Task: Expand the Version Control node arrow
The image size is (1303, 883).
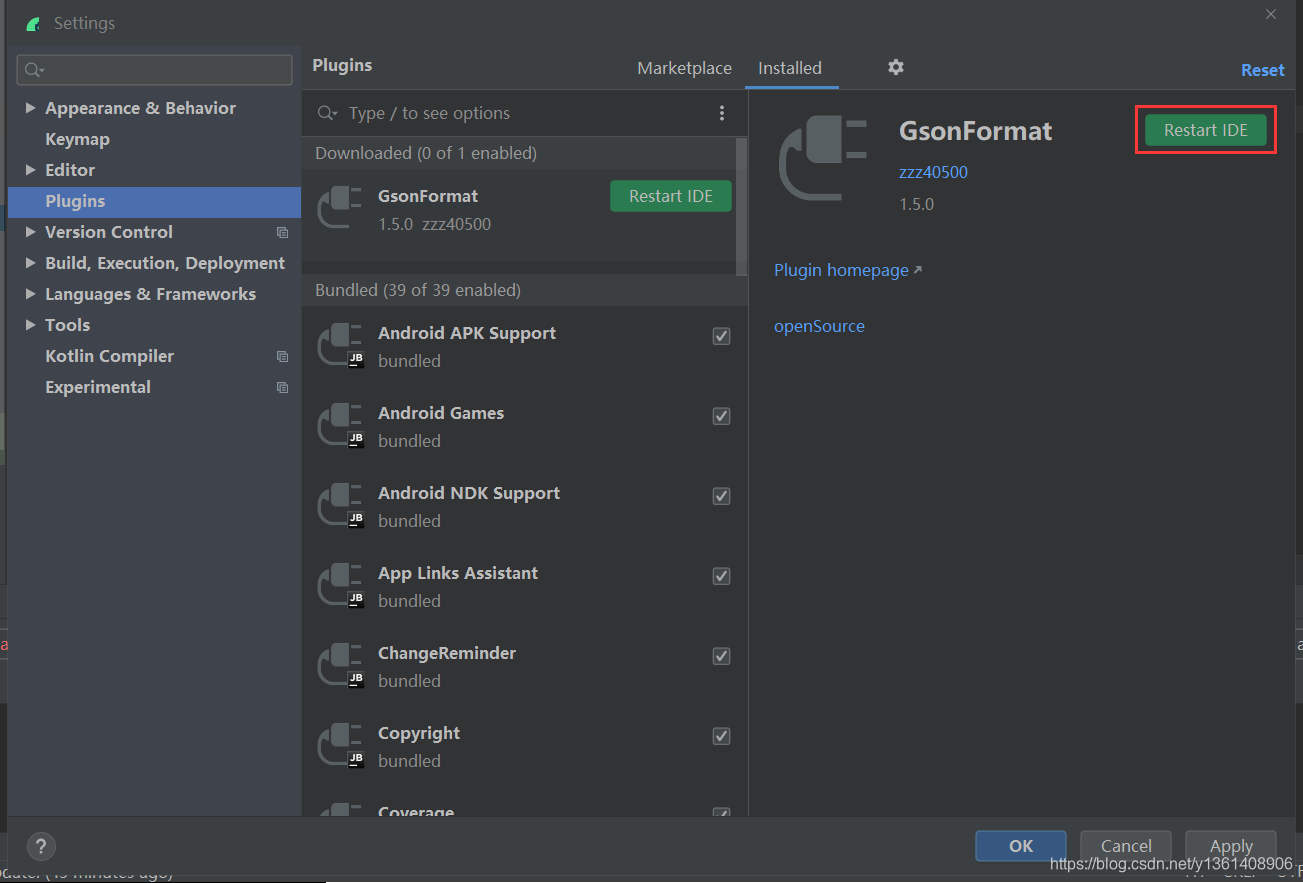Action: point(31,232)
